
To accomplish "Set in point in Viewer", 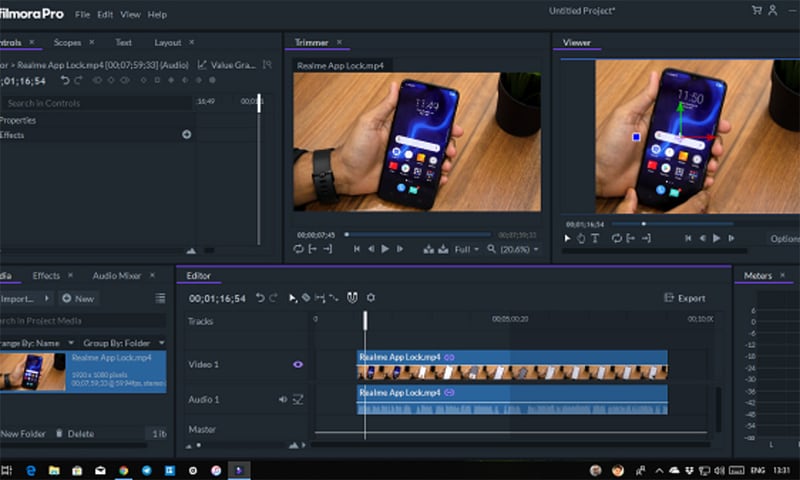I will [x=631, y=238].
